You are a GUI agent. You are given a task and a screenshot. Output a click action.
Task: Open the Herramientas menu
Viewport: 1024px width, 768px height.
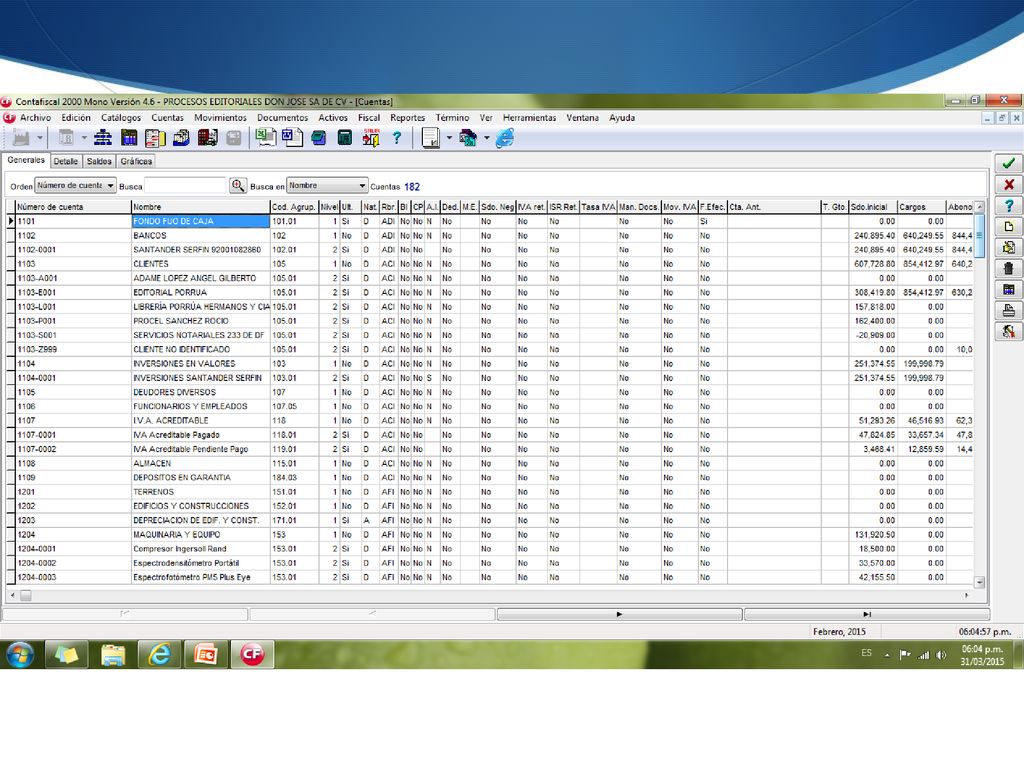pos(530,118)
